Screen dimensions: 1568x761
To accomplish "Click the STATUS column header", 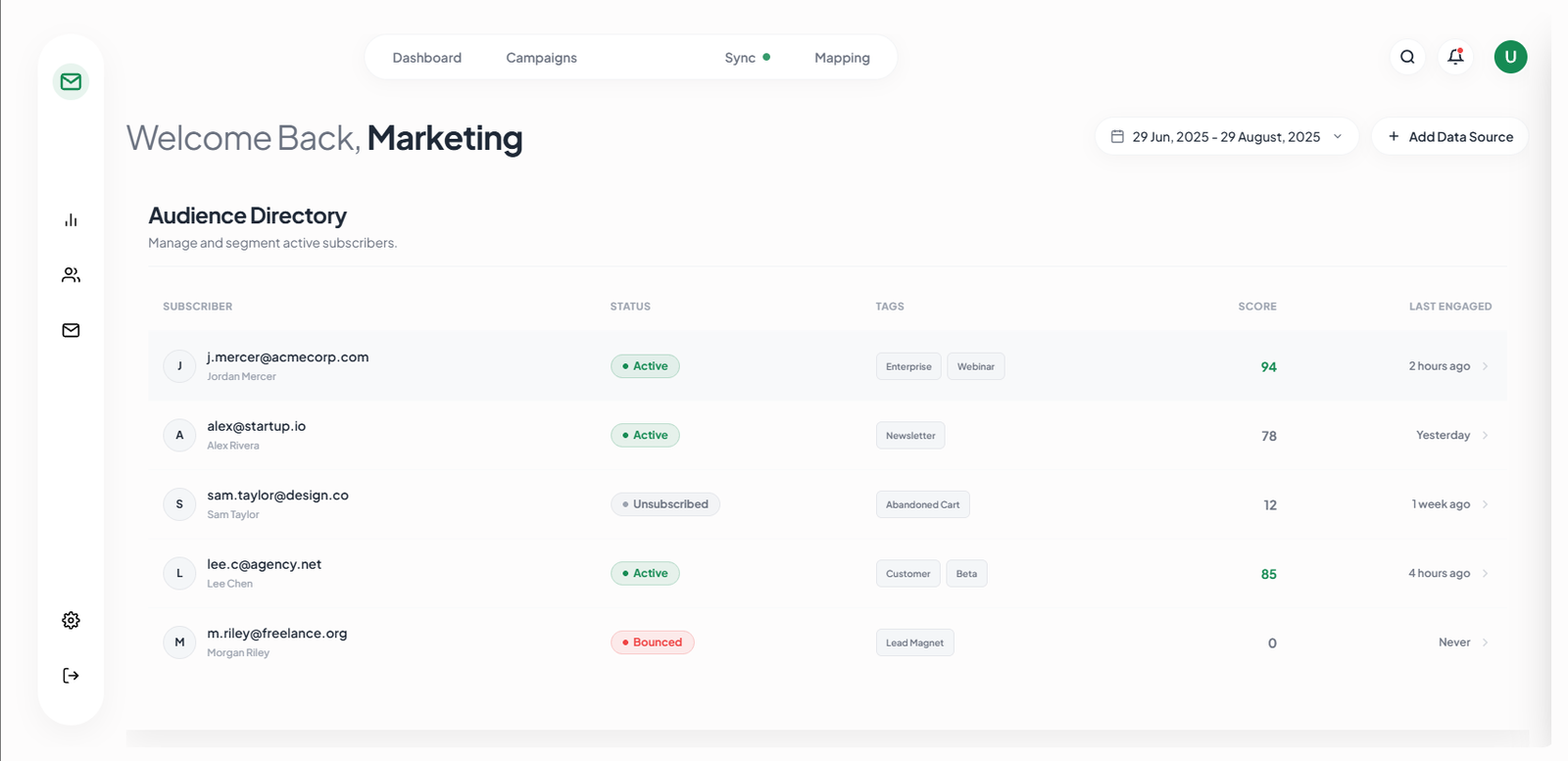I will pos(630,307).
